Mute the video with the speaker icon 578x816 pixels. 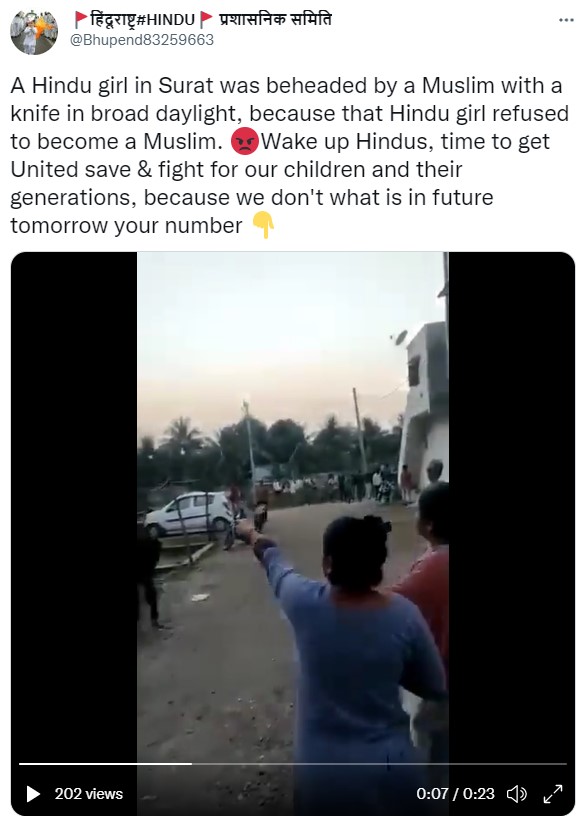point(517,794)
